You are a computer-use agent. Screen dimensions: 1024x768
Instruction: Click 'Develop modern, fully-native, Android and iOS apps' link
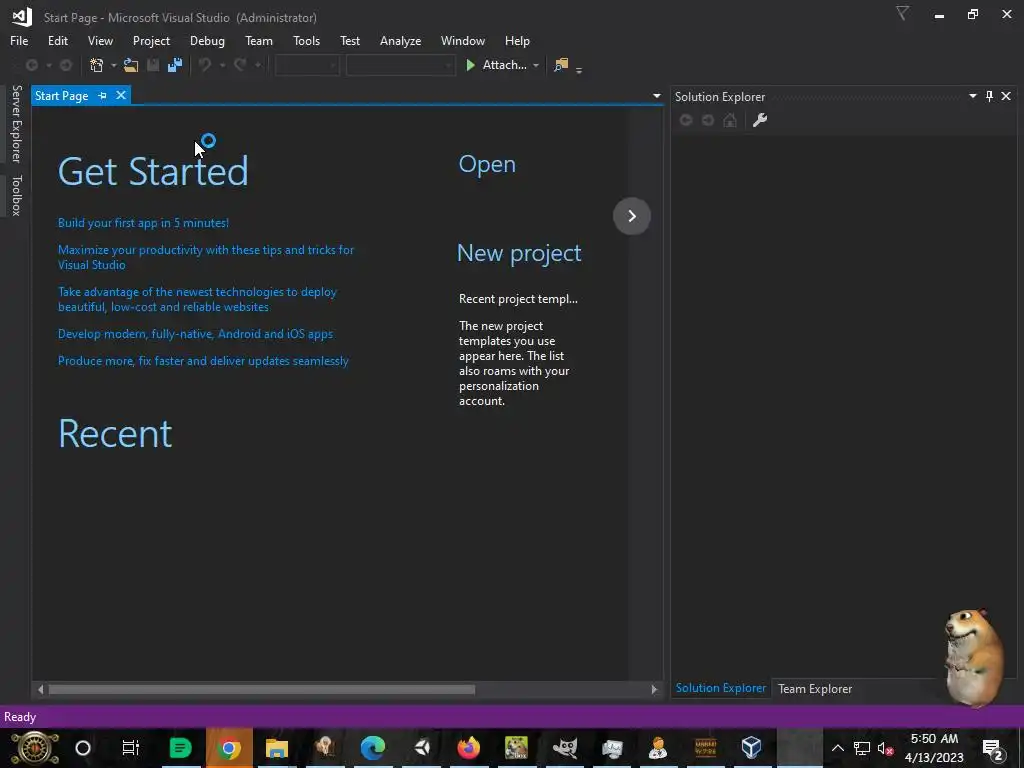(x=195, y=334)
